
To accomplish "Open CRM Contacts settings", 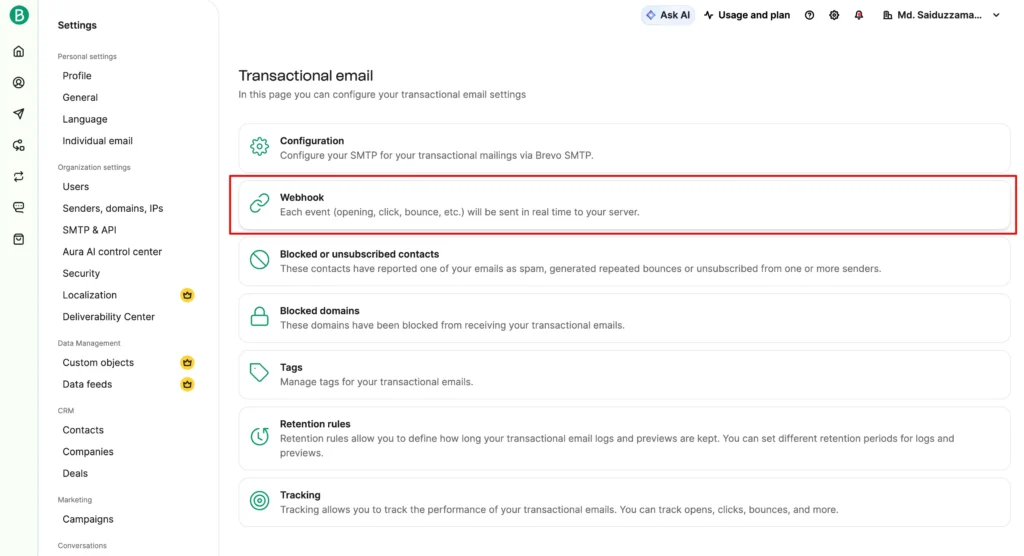I will click(x=83, y=430).
